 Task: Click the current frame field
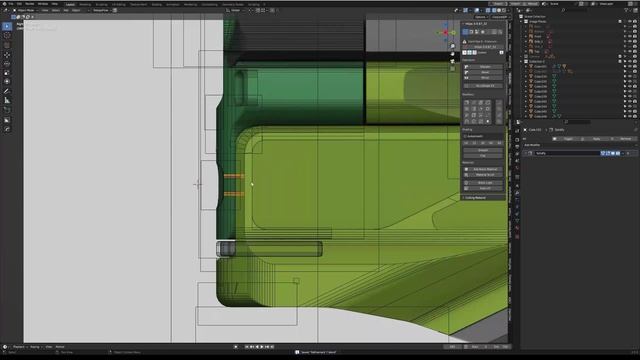452,347
